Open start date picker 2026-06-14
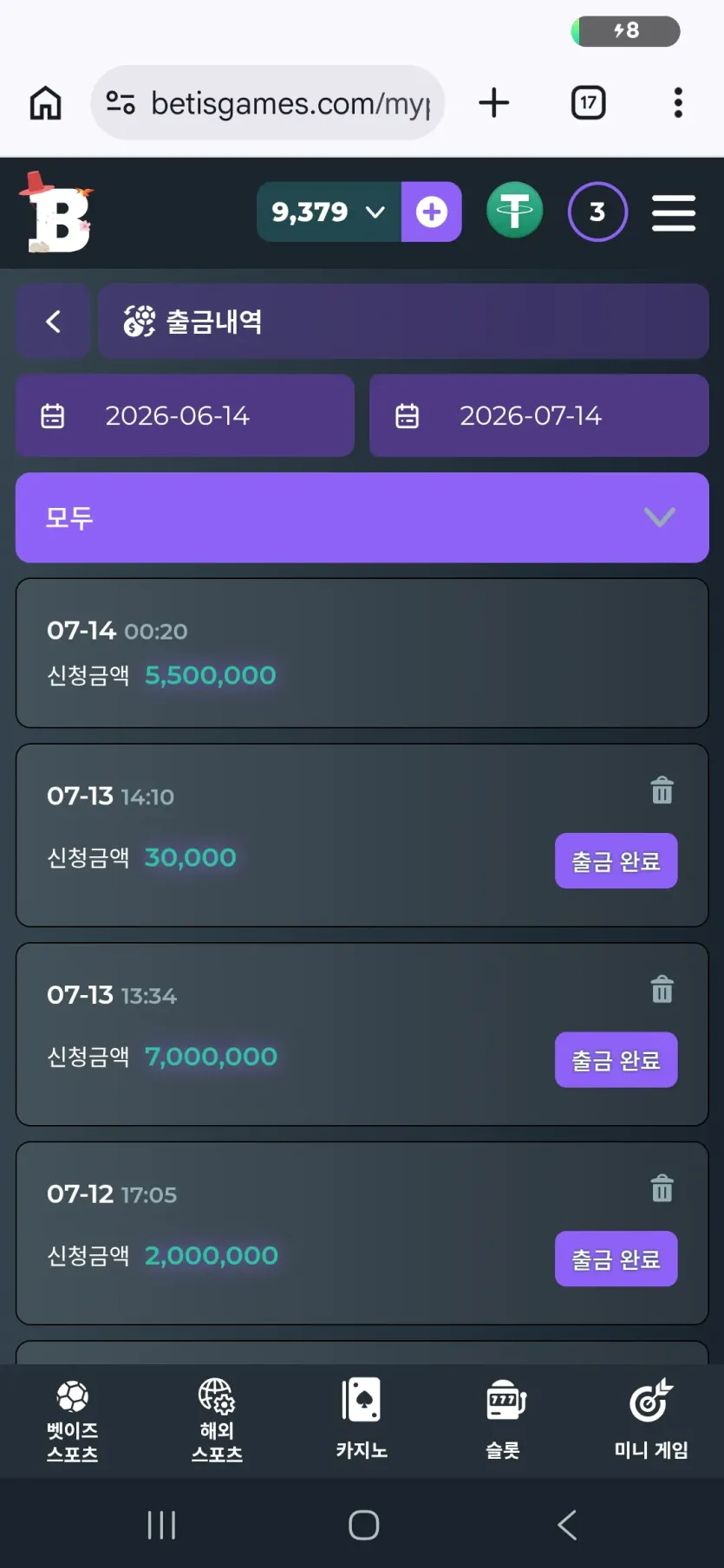The image size is (724, 1568). [185, 415]
